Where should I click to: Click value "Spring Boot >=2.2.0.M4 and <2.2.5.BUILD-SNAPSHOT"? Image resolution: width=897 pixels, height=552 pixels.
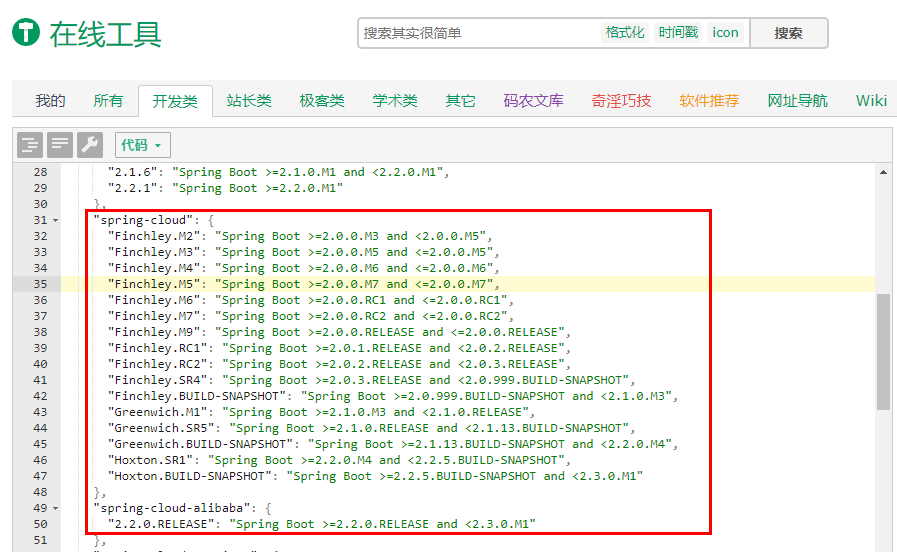(x=386, y=460)
